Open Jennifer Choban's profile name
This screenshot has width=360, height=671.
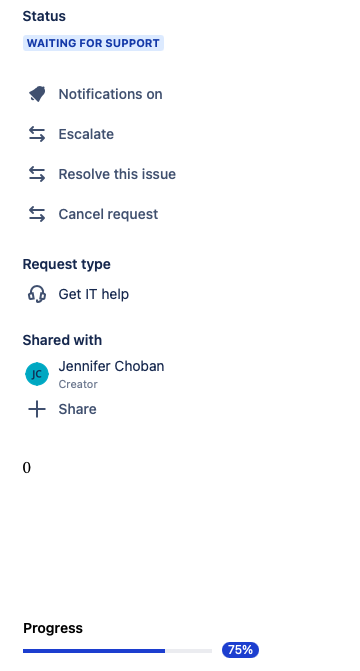pyautogui.click(x=111, y=366)
